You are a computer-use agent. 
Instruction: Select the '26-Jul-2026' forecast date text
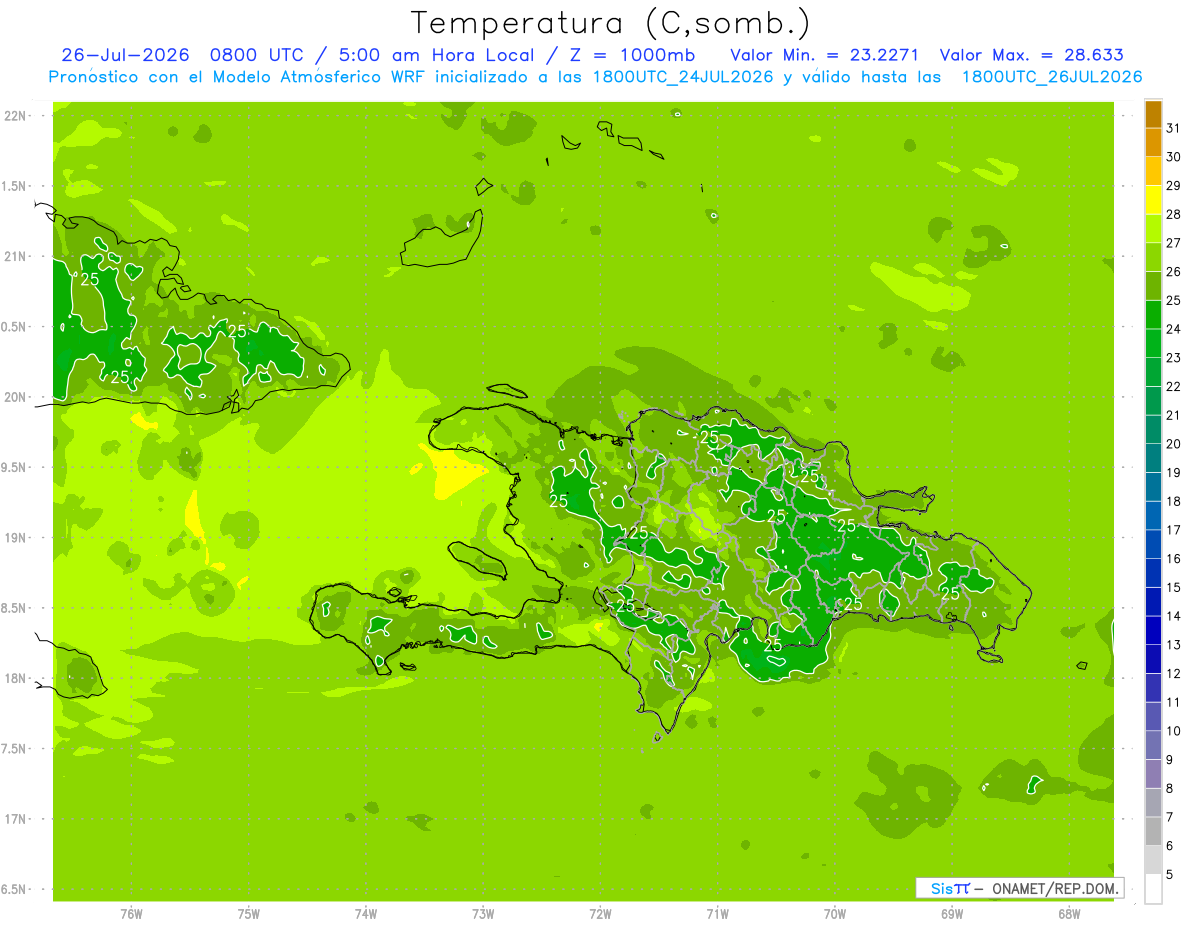tap(126, 55)
